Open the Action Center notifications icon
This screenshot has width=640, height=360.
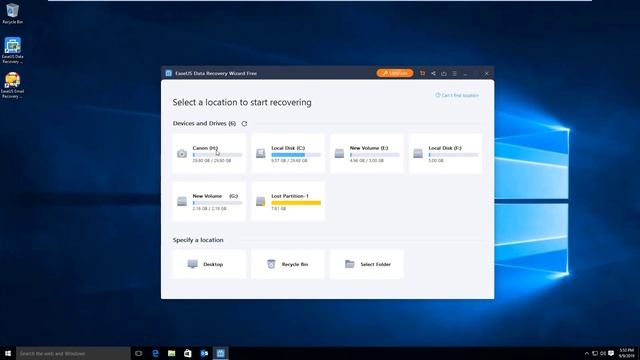pos(611,353)
